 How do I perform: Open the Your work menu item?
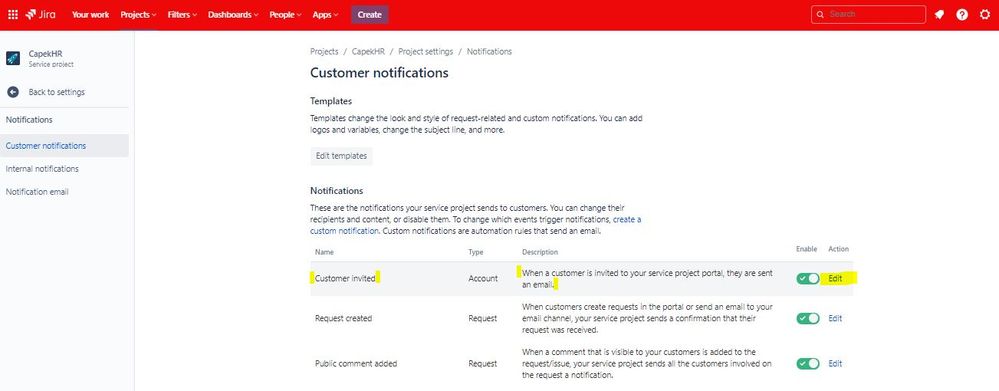pyautogui.click(x=90, y=15)
